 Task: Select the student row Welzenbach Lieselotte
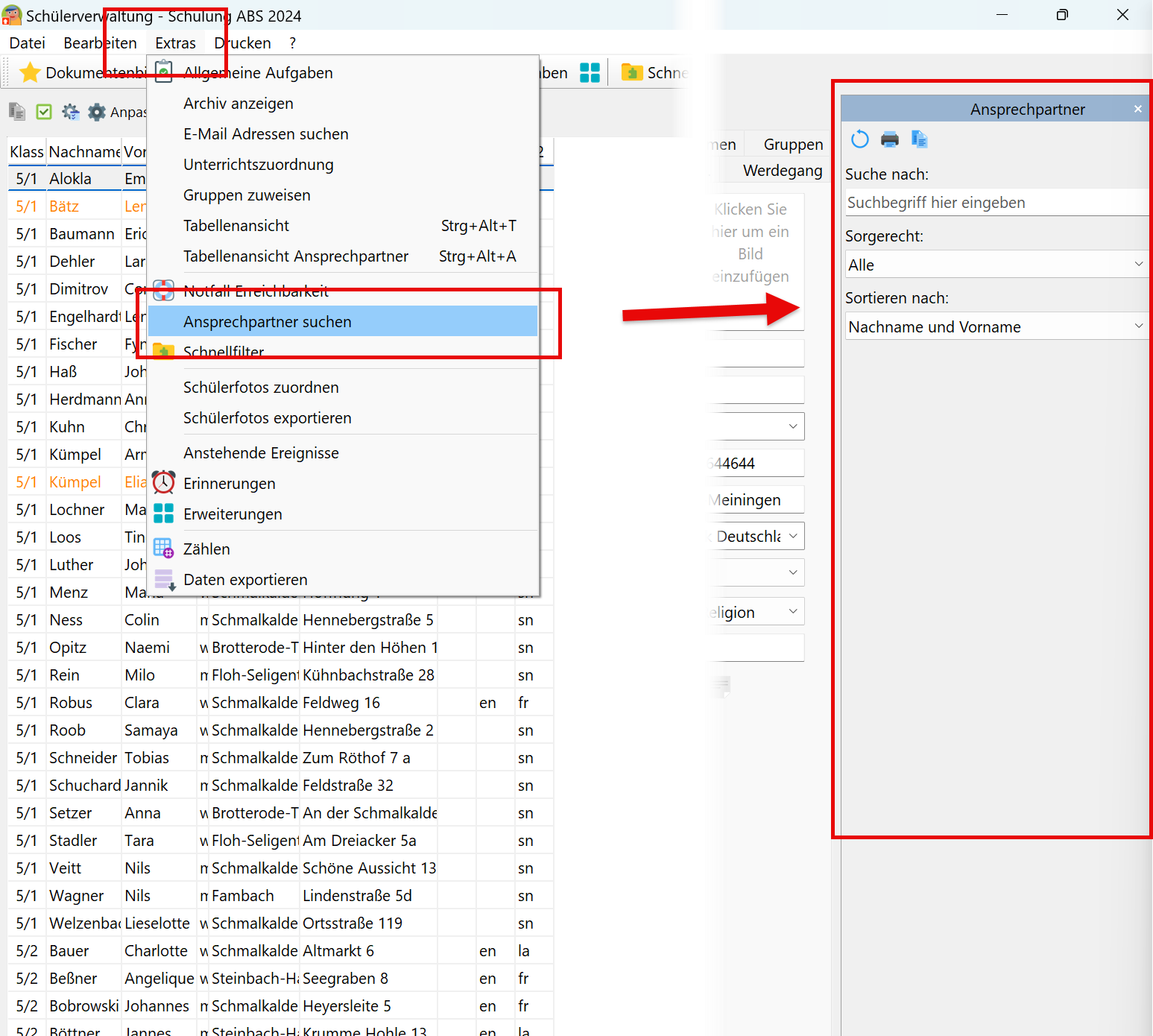pos(280,923)
